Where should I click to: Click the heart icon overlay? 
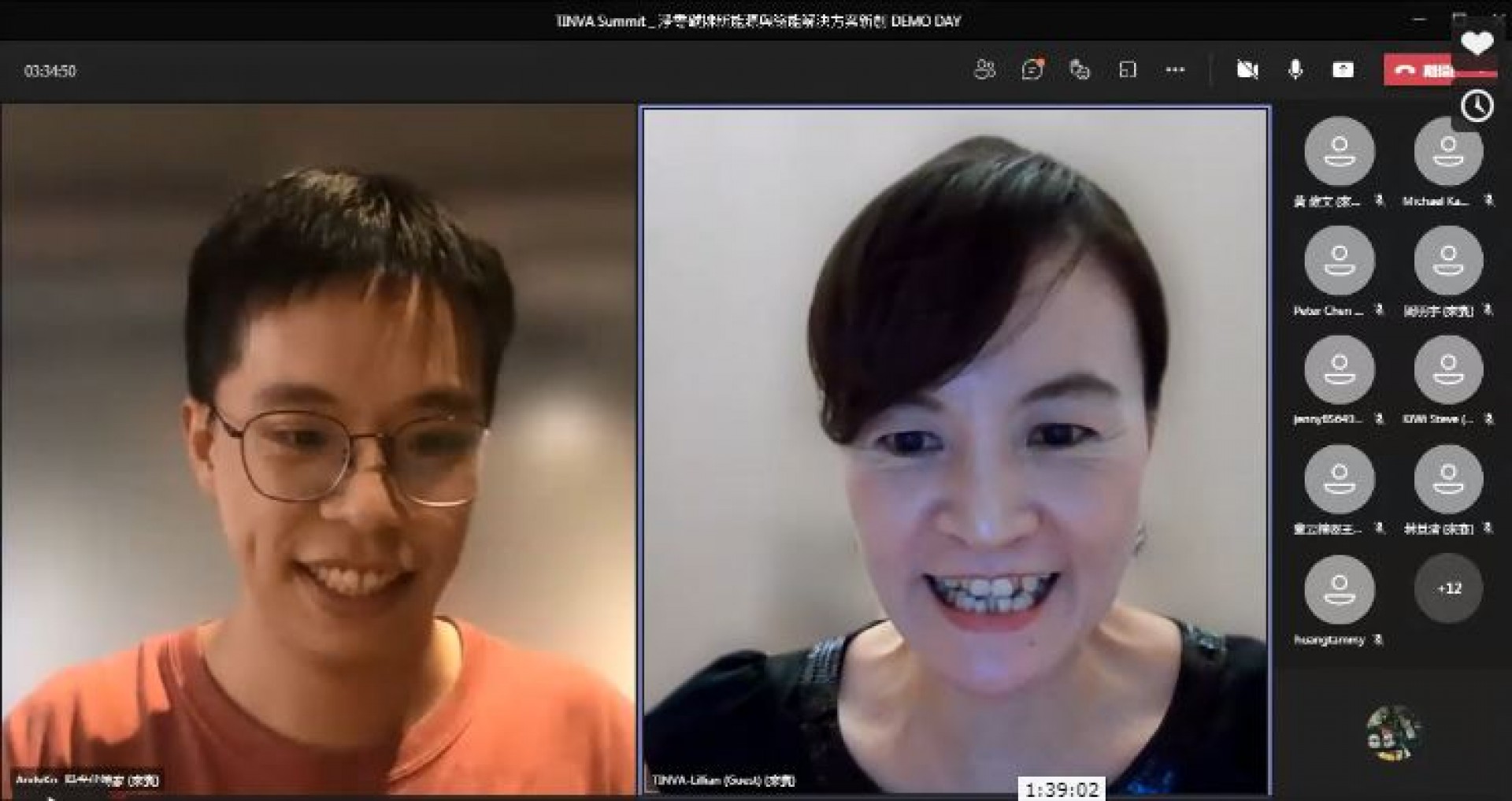click(1477, 43)
